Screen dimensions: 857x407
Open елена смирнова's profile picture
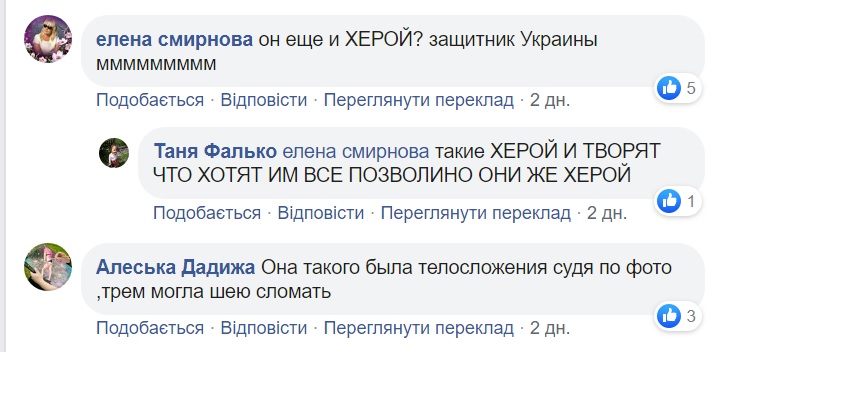[47, 39]
